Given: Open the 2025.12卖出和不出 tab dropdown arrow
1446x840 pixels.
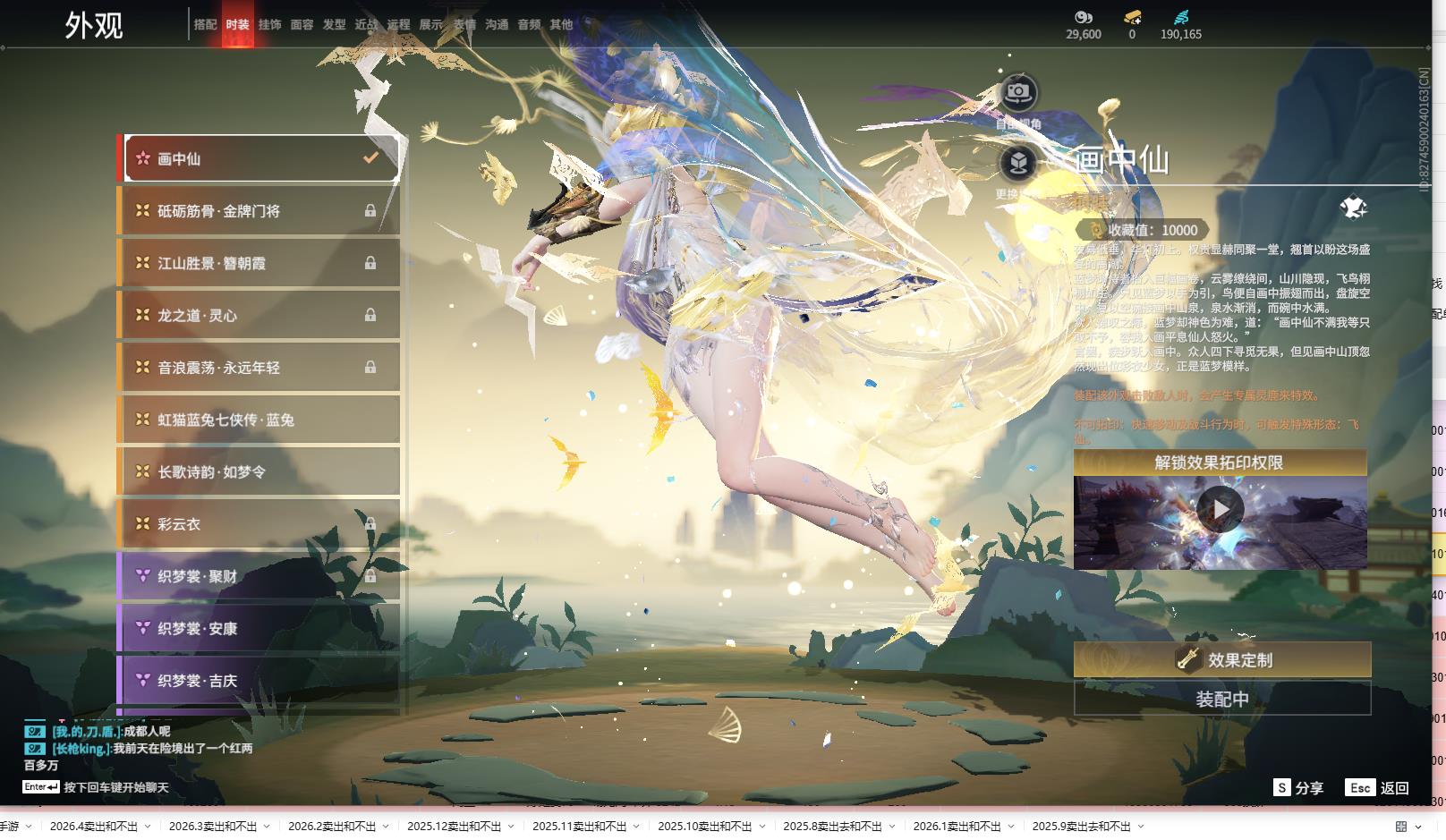Looking at the screenshot, I should coord(511,827).
